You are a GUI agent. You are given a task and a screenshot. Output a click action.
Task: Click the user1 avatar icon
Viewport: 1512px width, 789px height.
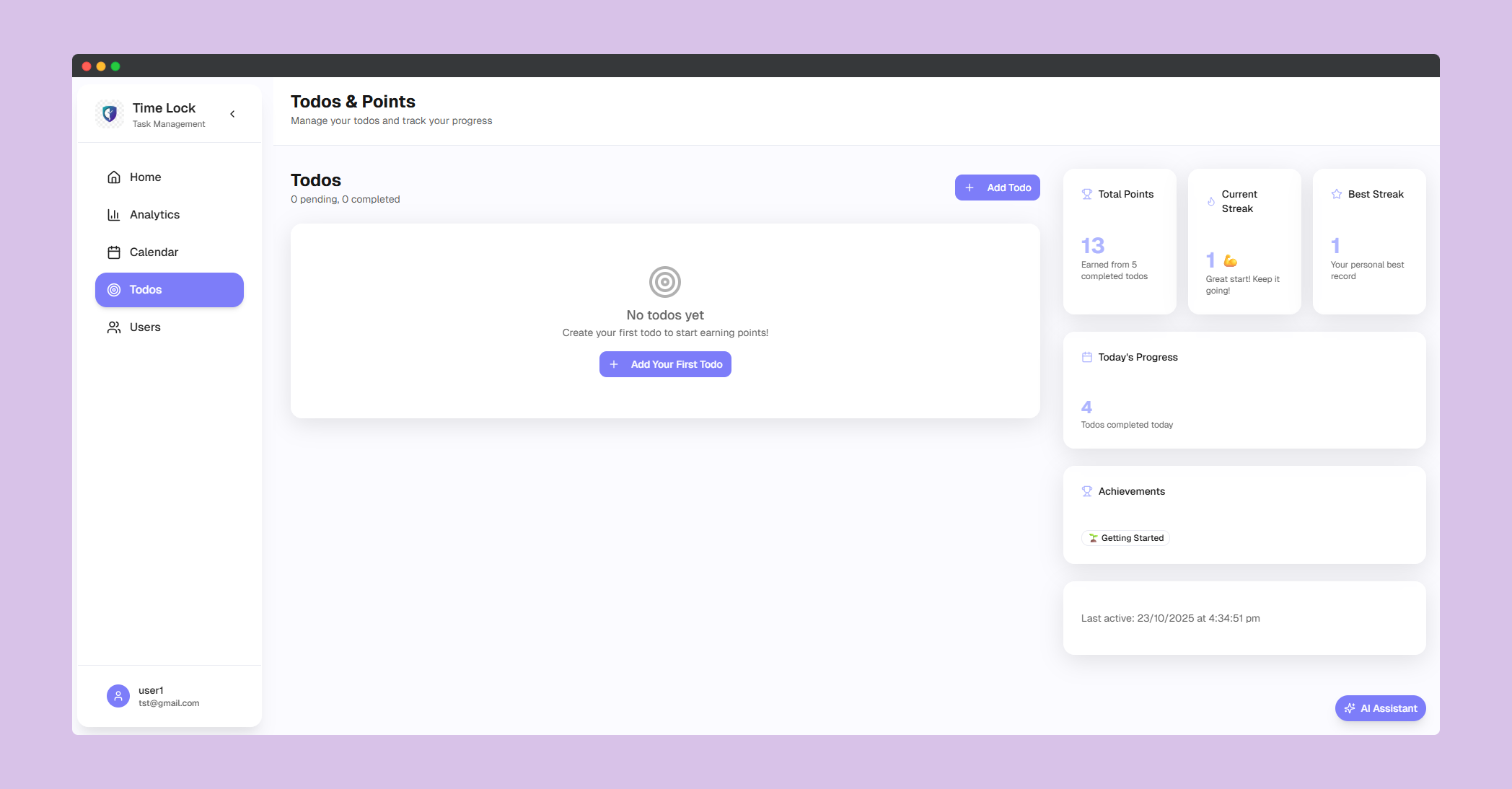pos(118,696)
